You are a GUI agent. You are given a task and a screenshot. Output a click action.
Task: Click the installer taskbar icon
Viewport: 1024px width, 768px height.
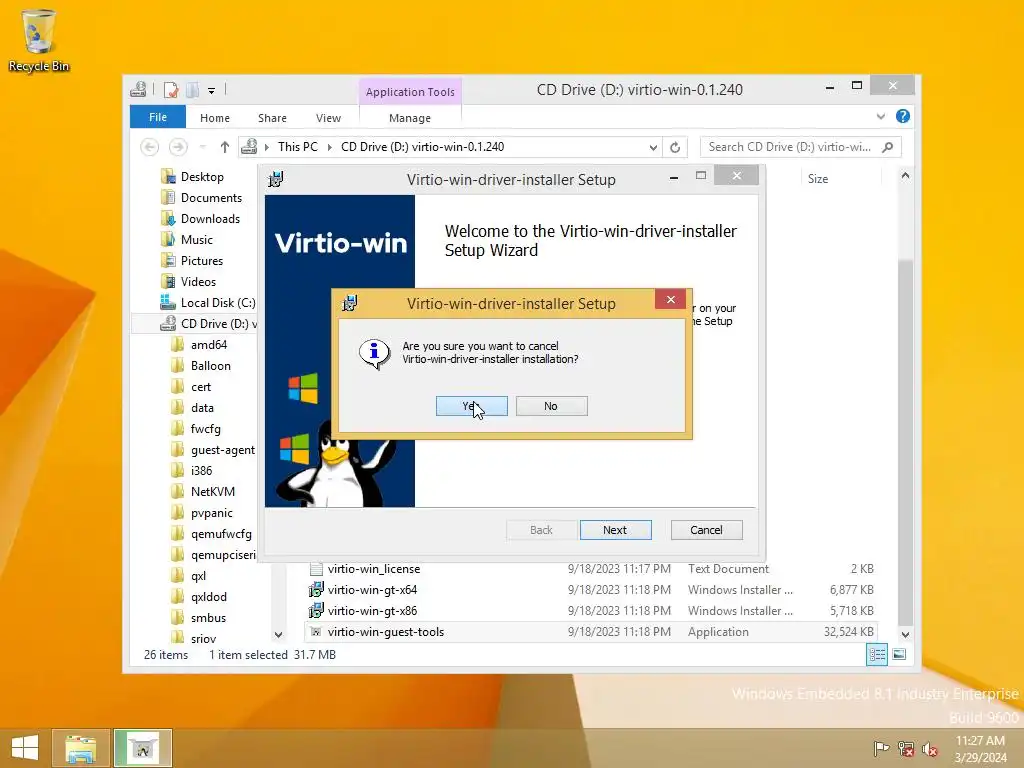[143, 748]
